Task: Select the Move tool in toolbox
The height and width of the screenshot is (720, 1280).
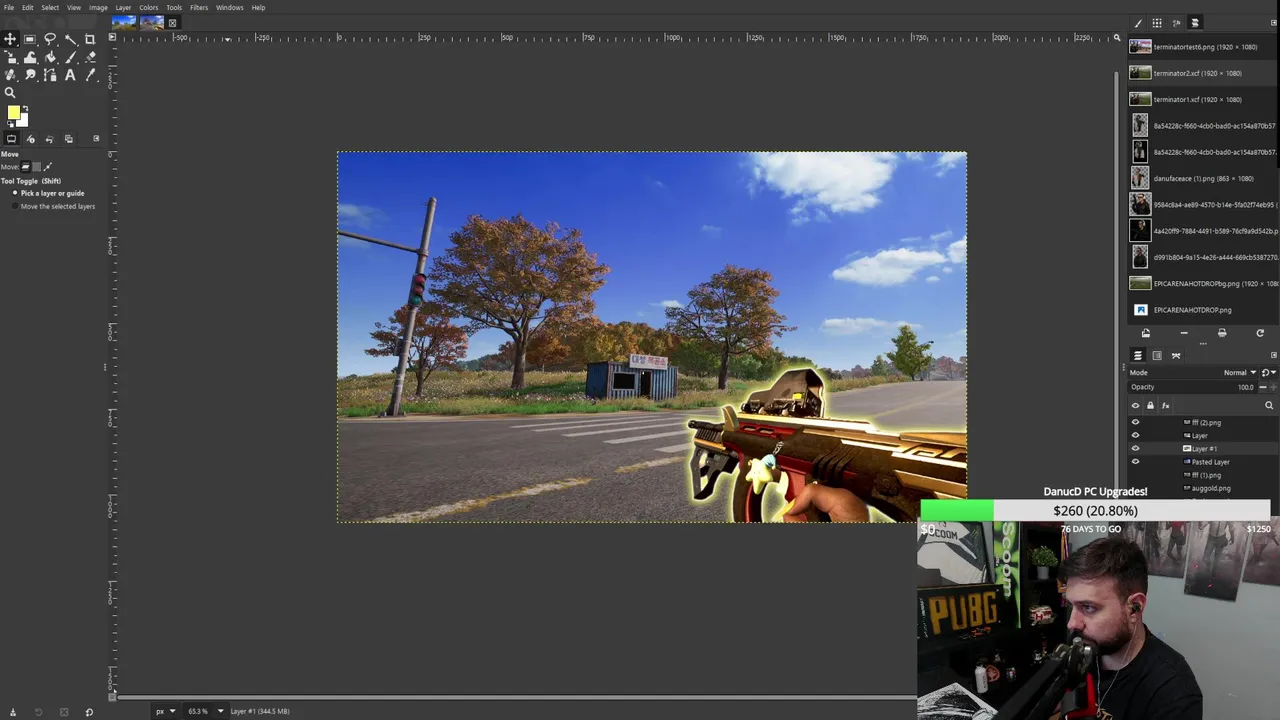Action: tap(10, 39)
